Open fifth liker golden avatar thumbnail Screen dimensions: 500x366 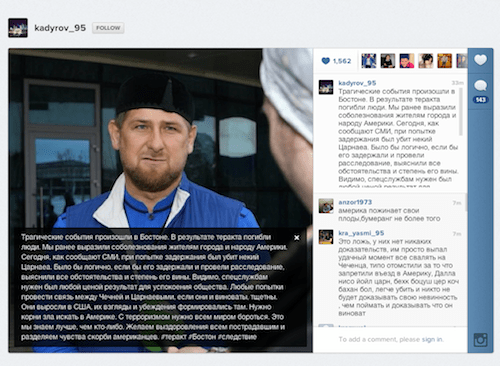tap(445, 61)
